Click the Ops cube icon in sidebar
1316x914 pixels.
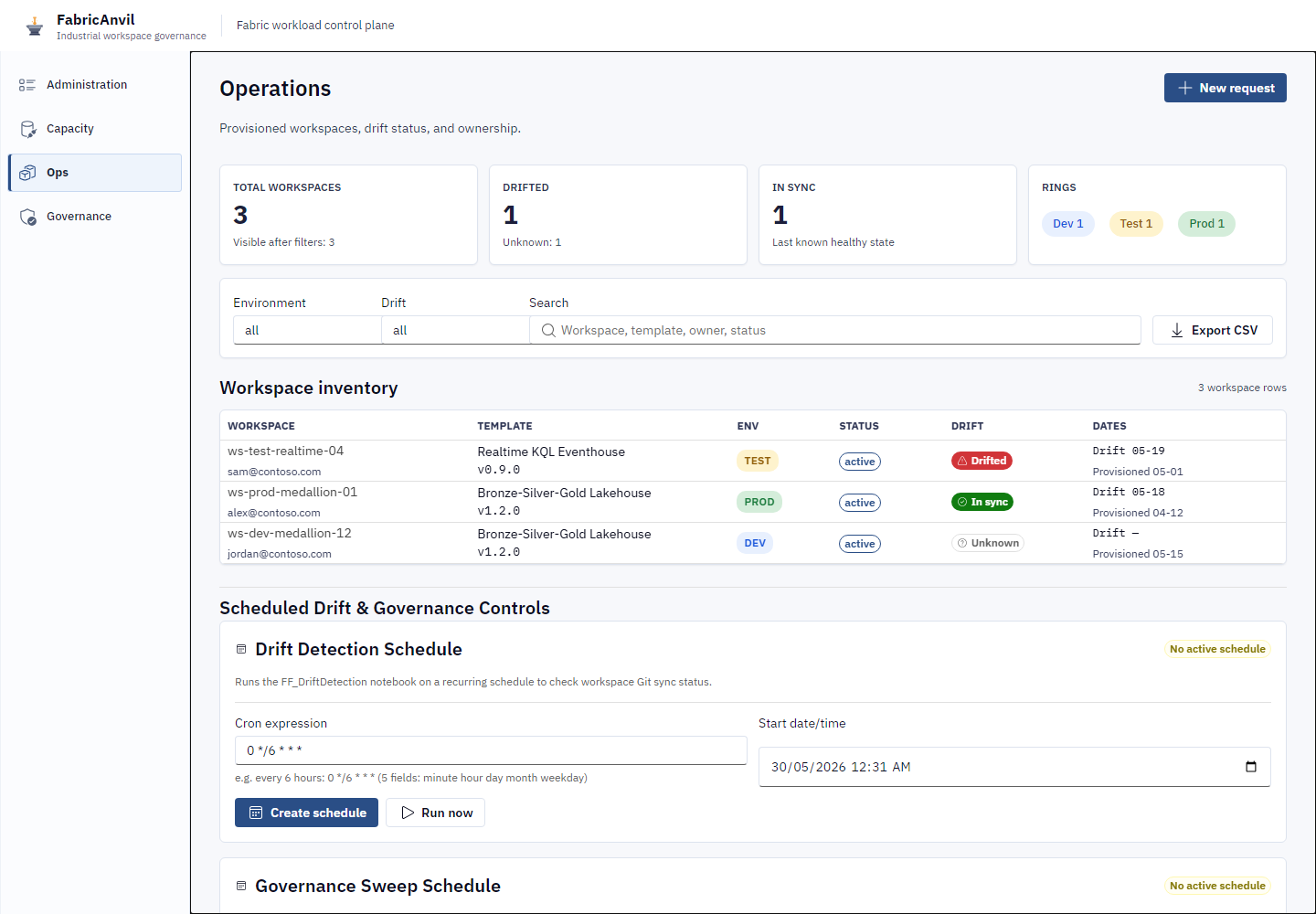[x=27, y=173]
